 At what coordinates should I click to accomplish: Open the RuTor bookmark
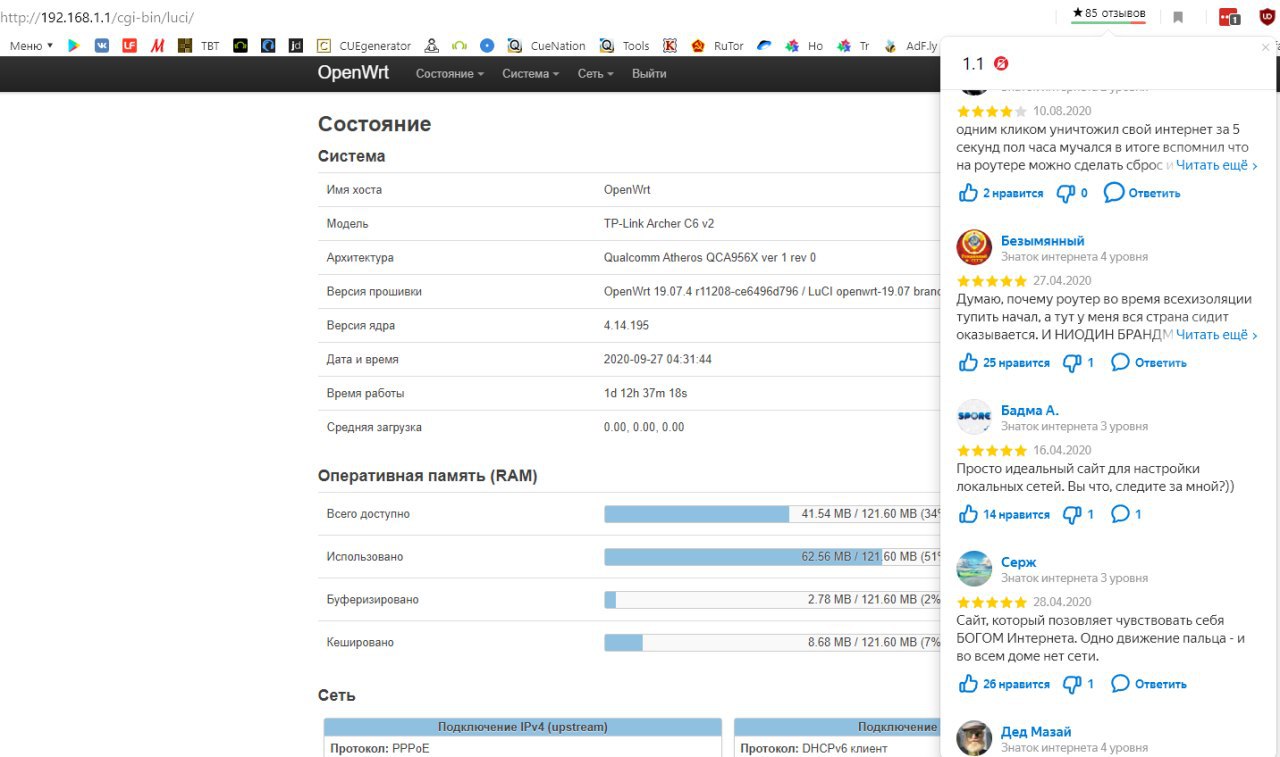coord(717,46)
